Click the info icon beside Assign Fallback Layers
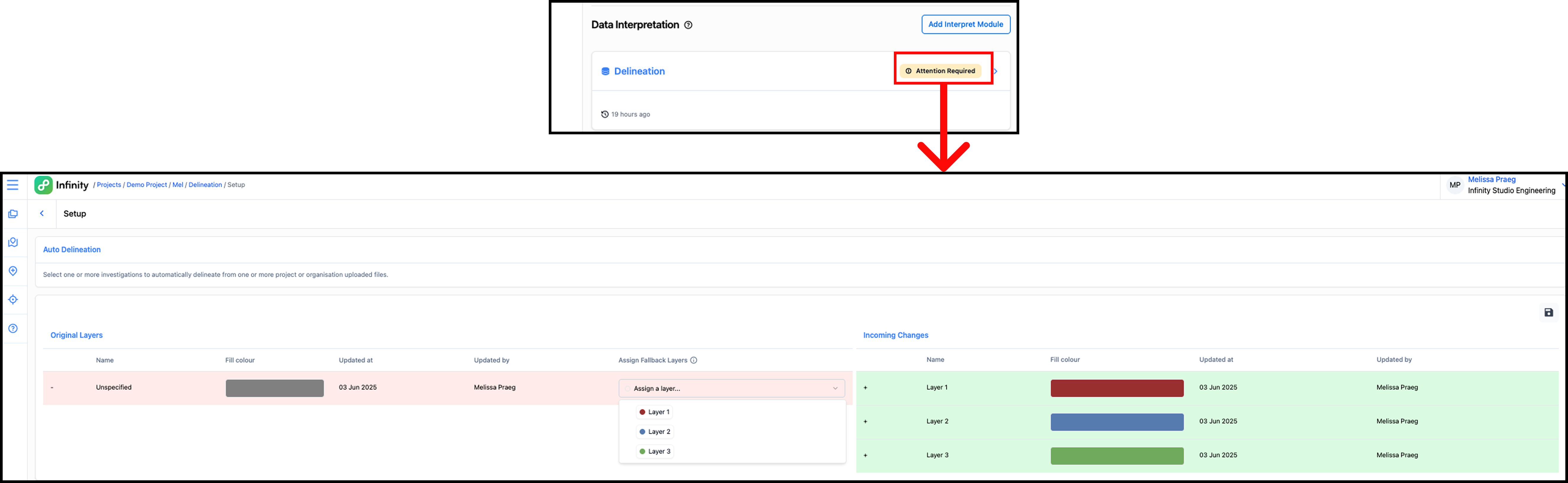 coord(693,360)
